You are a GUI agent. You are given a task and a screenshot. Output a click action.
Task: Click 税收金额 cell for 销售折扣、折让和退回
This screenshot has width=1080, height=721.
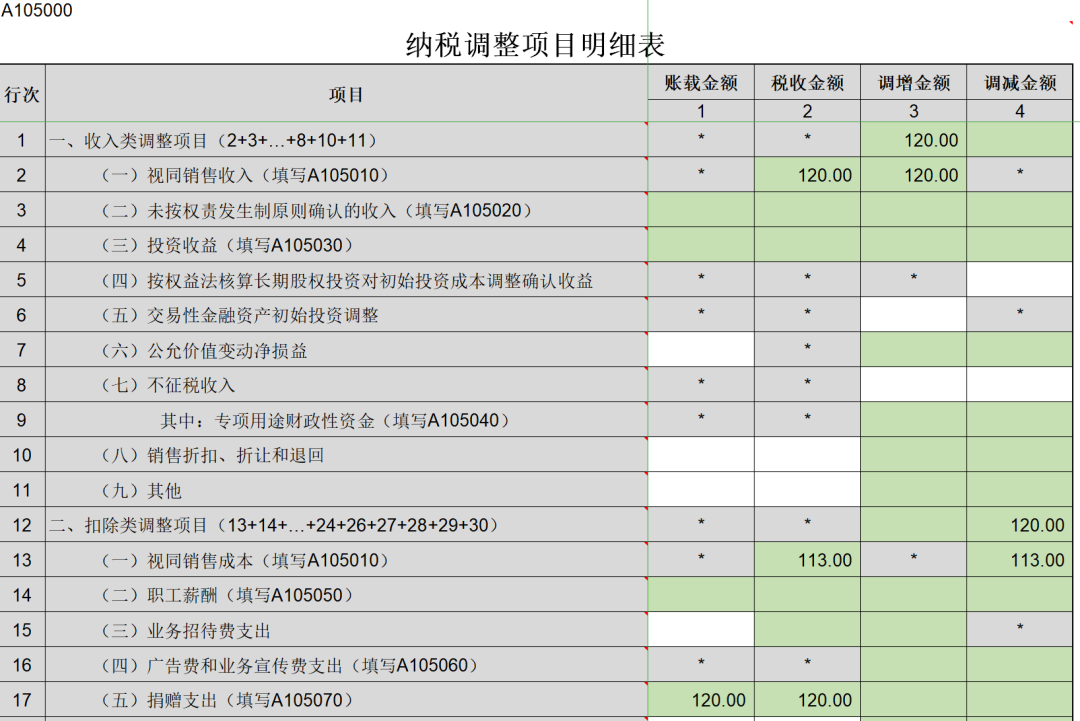coord(807,455)
